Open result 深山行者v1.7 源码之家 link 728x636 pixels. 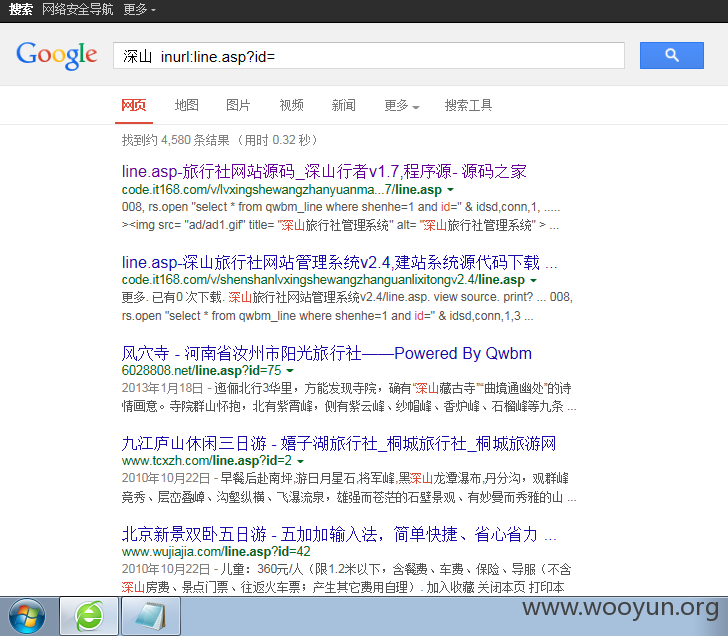pos(324,171)
